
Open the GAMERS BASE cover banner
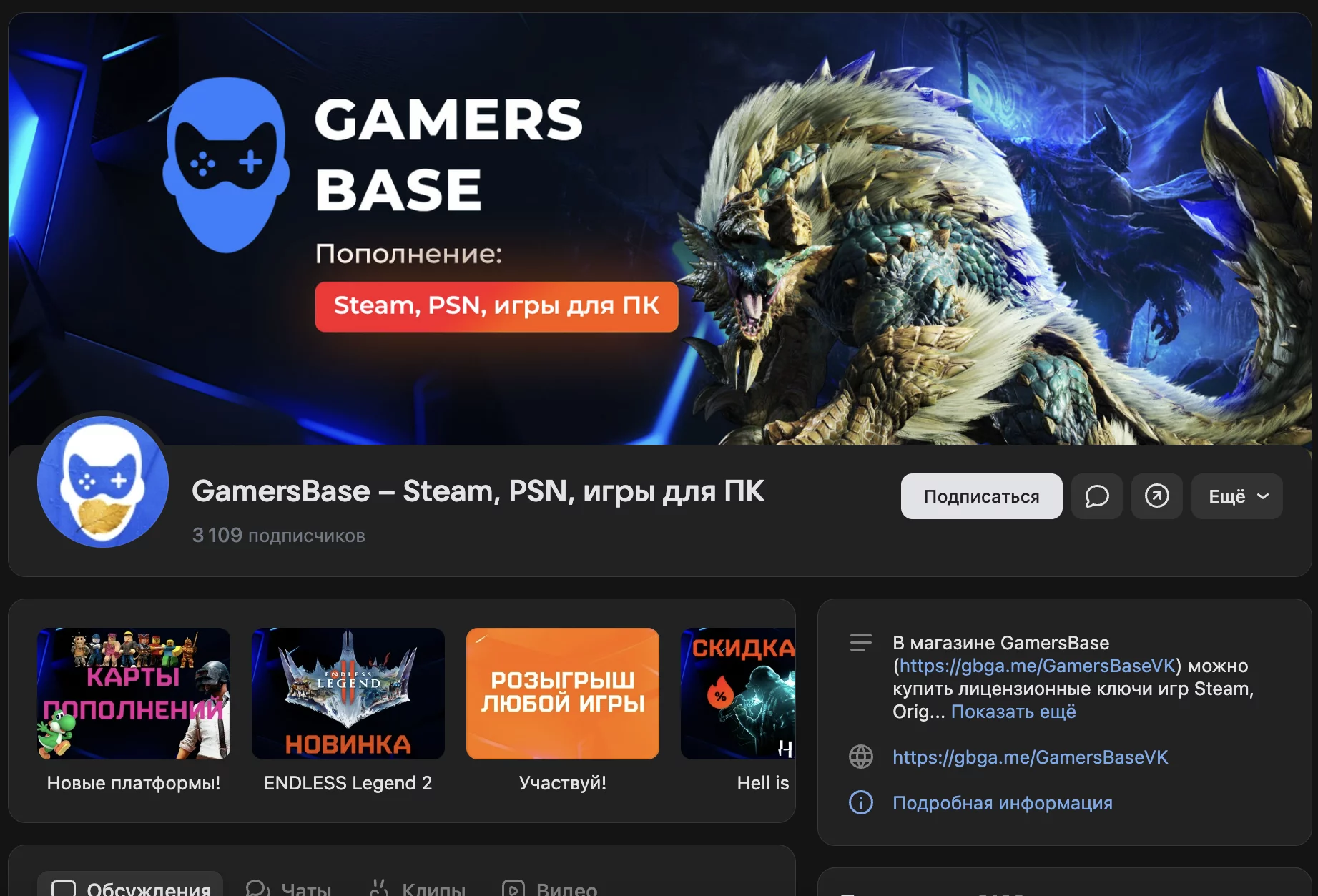click(x=659, y=229)
